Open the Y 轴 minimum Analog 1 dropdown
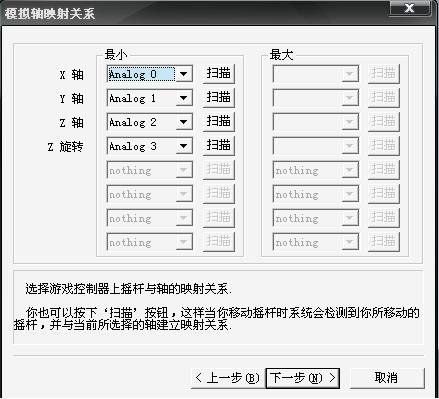The height and width of the screenshot is (399, 439). 150,98
